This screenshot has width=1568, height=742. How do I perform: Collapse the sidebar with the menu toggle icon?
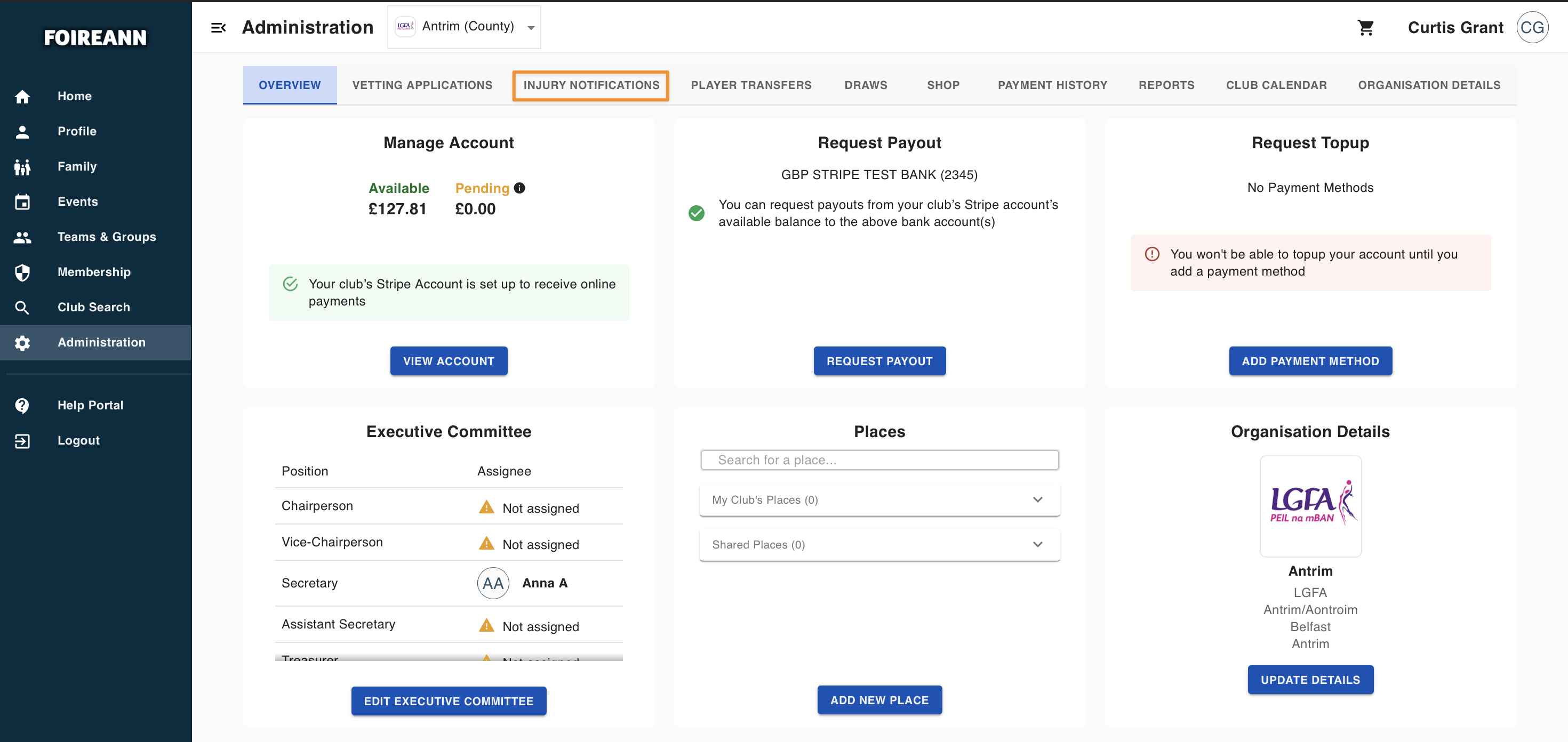click(x=219, y=27)
